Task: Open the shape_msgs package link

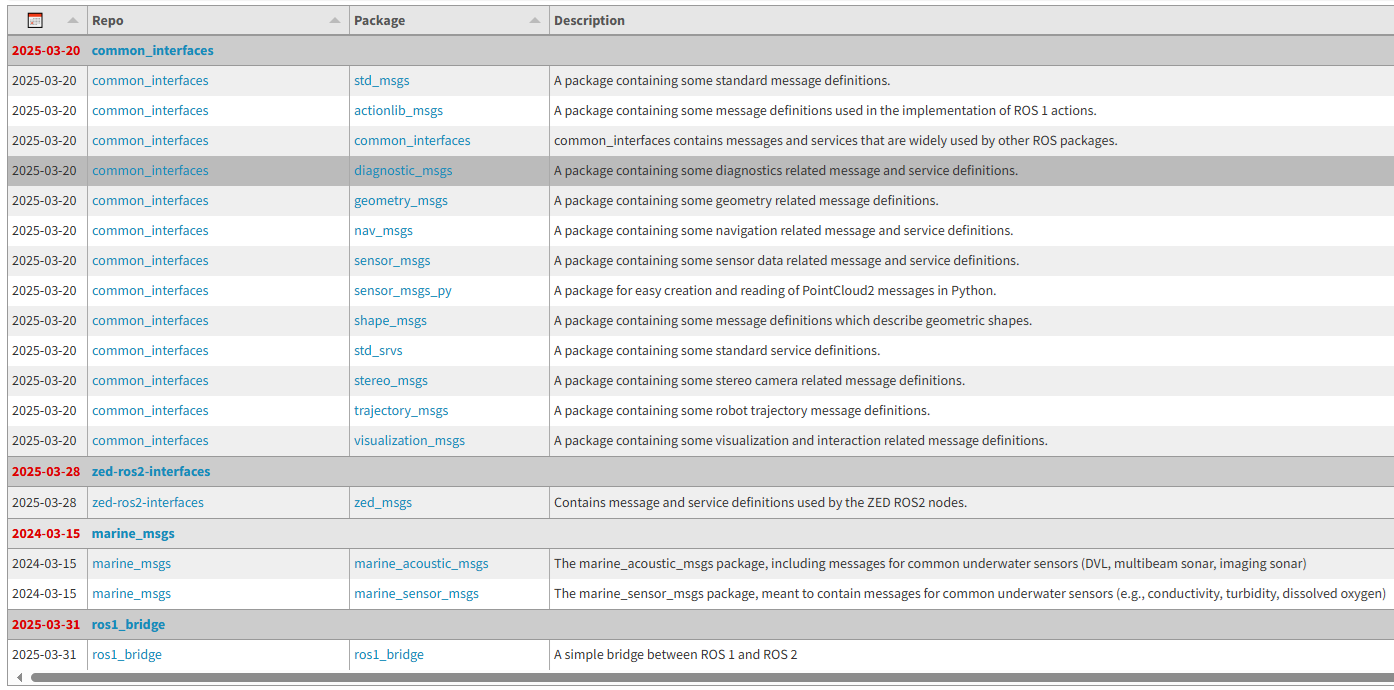Action: coord(390,320)
